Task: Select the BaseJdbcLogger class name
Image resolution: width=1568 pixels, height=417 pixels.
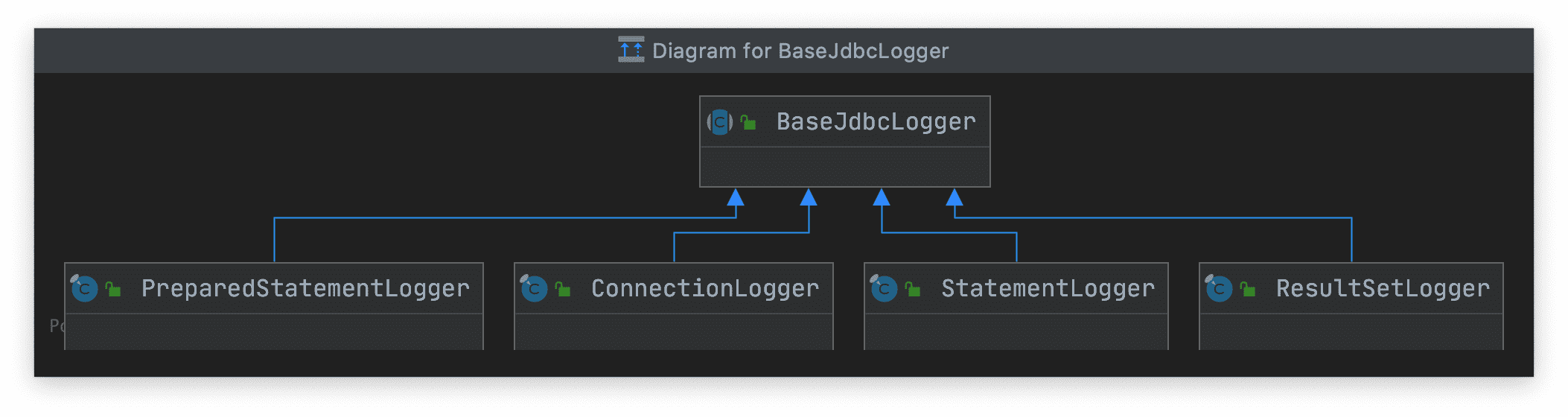Action: pos(876,122)
